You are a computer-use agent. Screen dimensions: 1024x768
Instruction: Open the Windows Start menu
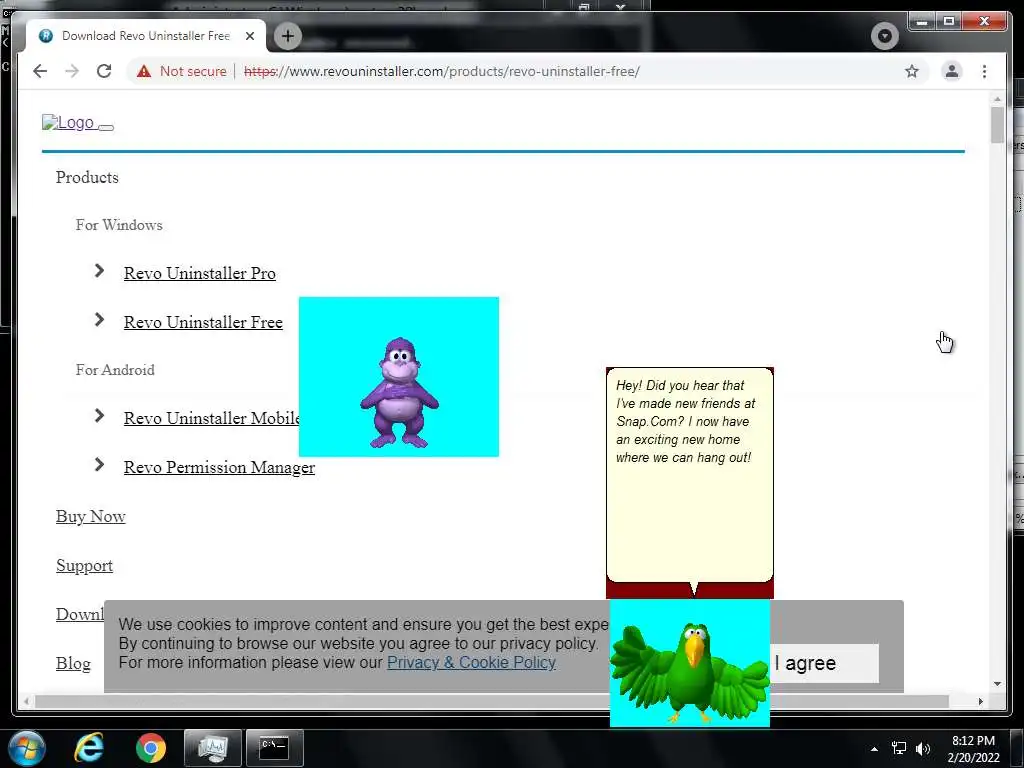click(27, 748)
